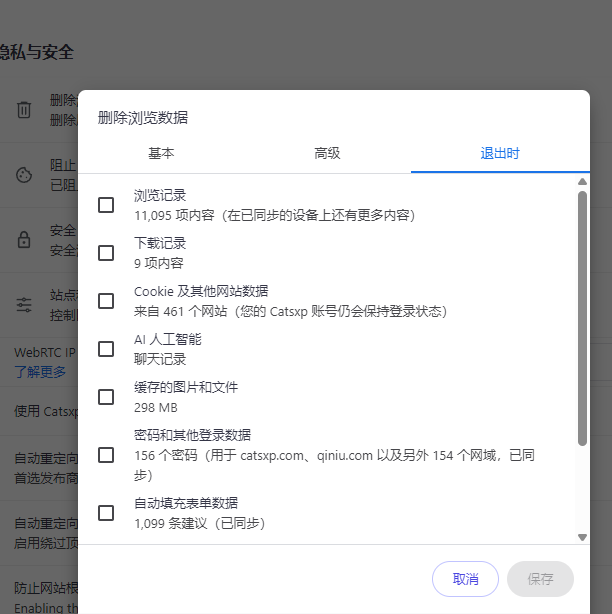Image resolution: width=612 pixels, height=614 pixels.
Task: Click the sliders site settings icon
Action: (x=24, y=305)
